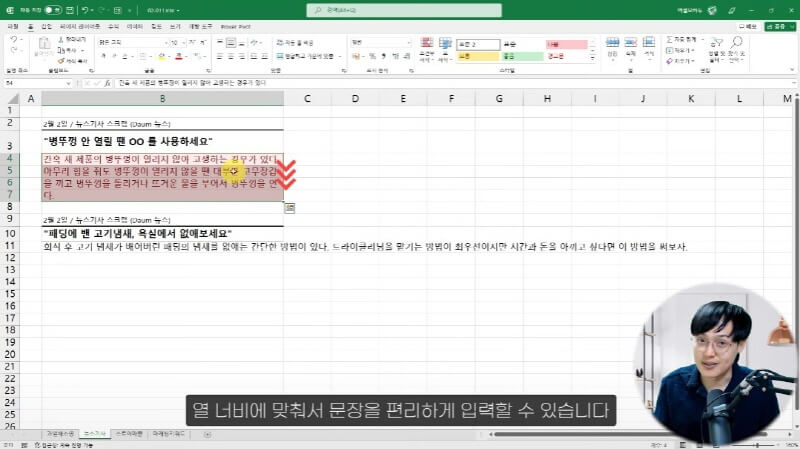
Task: Click the Borders icon in the font group
Action: click(142, 56)
